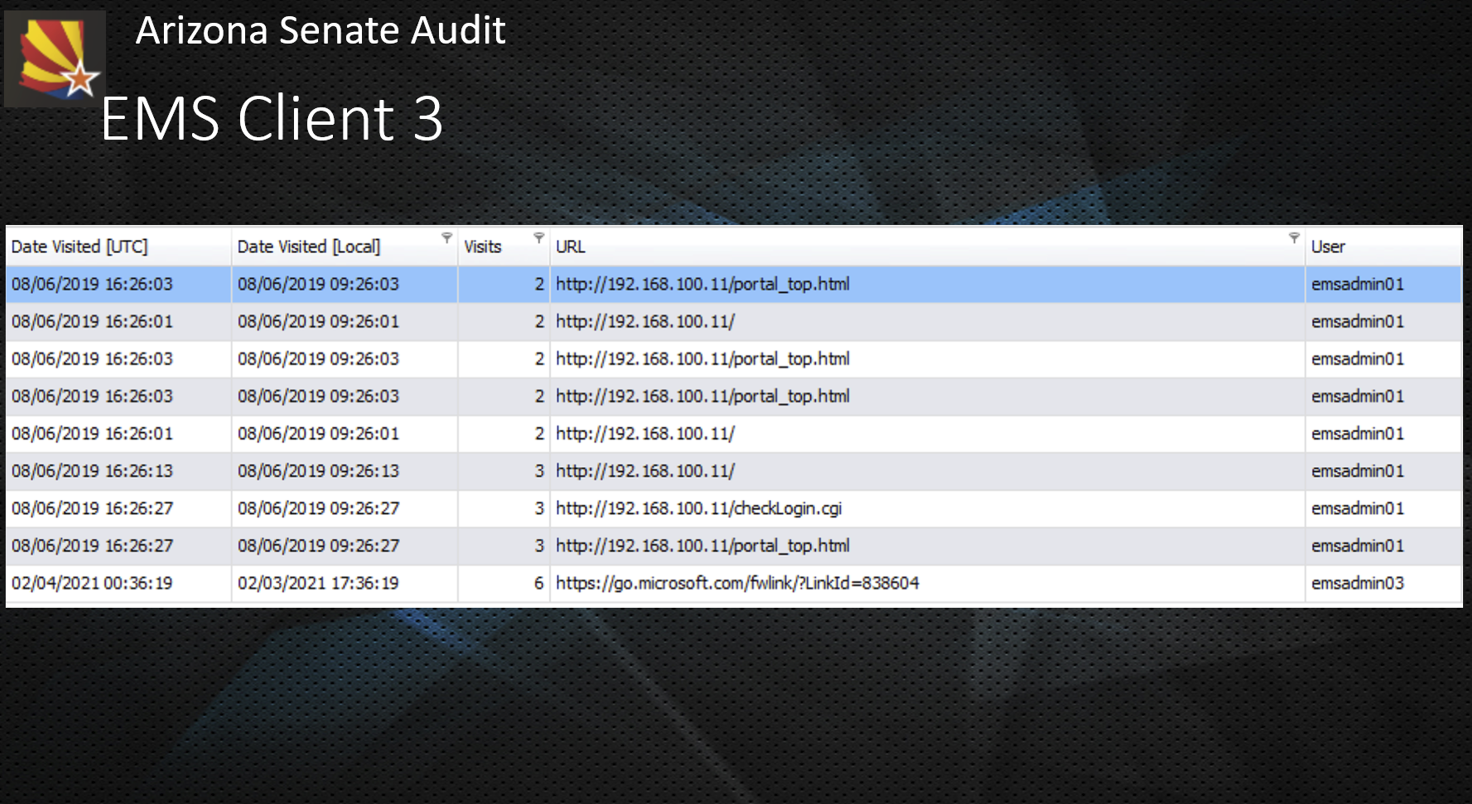1472x804 pixels.
Task: Click the Arizona flag logo
Action: point(56,59)
